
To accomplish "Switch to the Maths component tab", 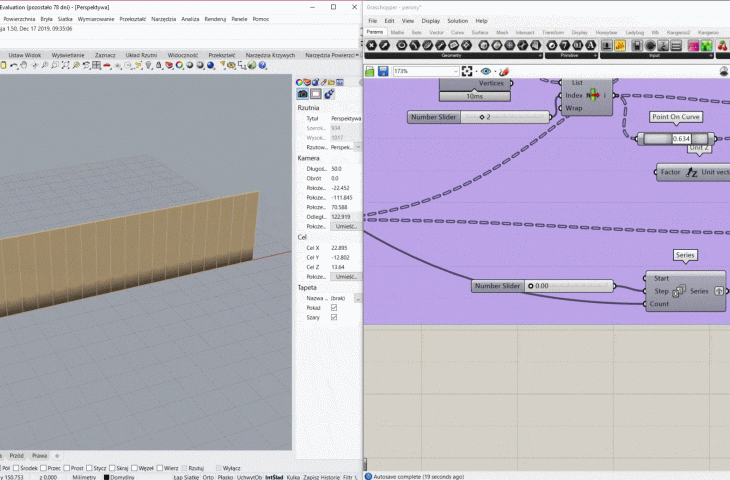I will [397, 33].
